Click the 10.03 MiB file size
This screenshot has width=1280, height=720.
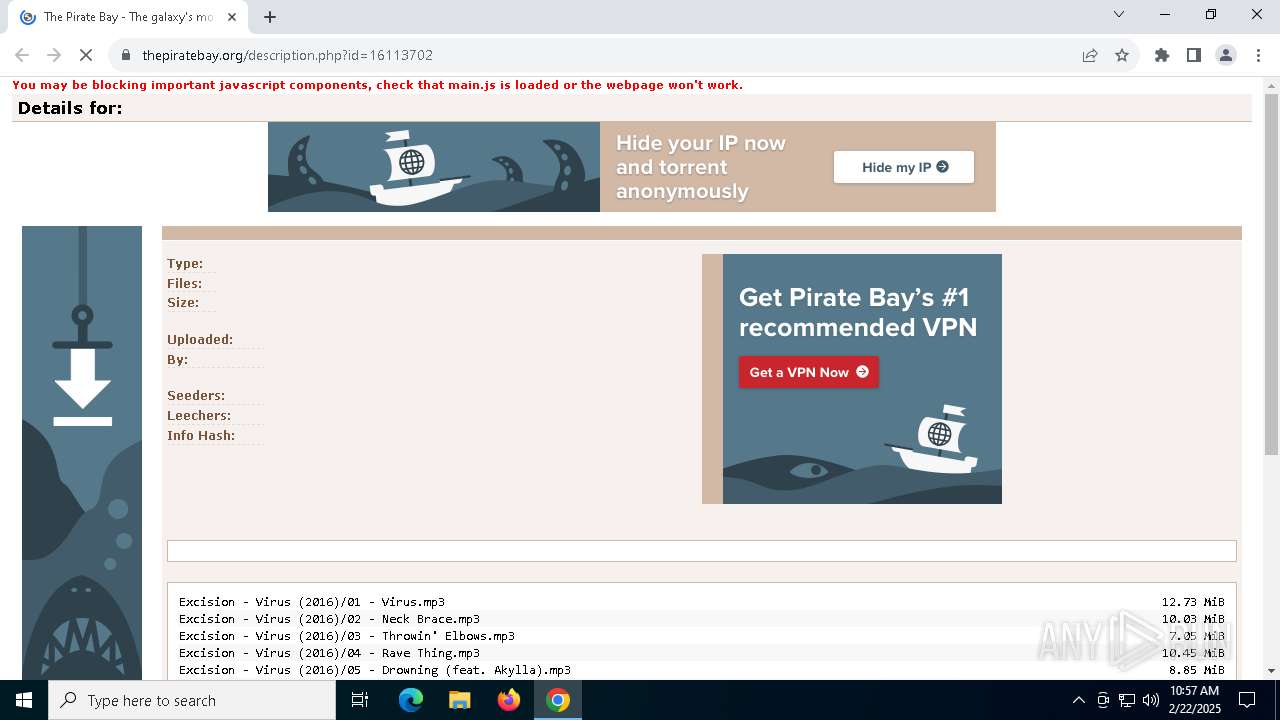1193,619
